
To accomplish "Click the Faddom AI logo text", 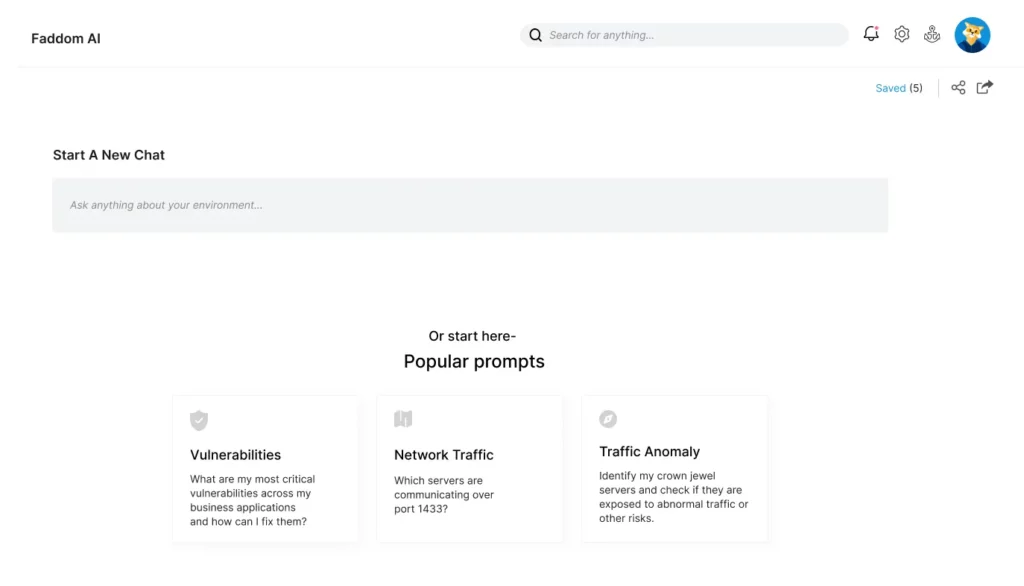I will [x=66, y=39].
